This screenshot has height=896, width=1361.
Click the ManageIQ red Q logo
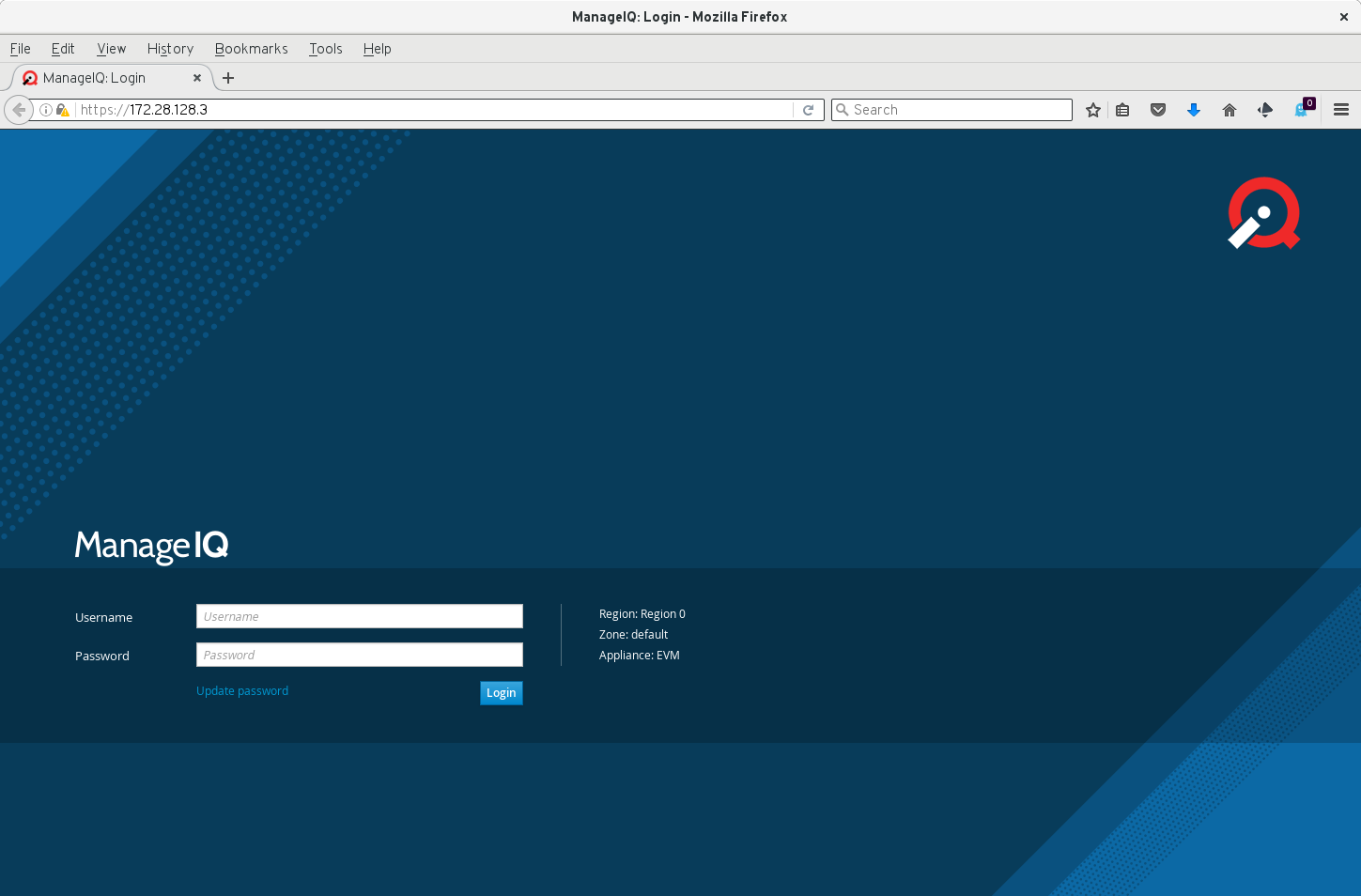(x=1264, y=213)
